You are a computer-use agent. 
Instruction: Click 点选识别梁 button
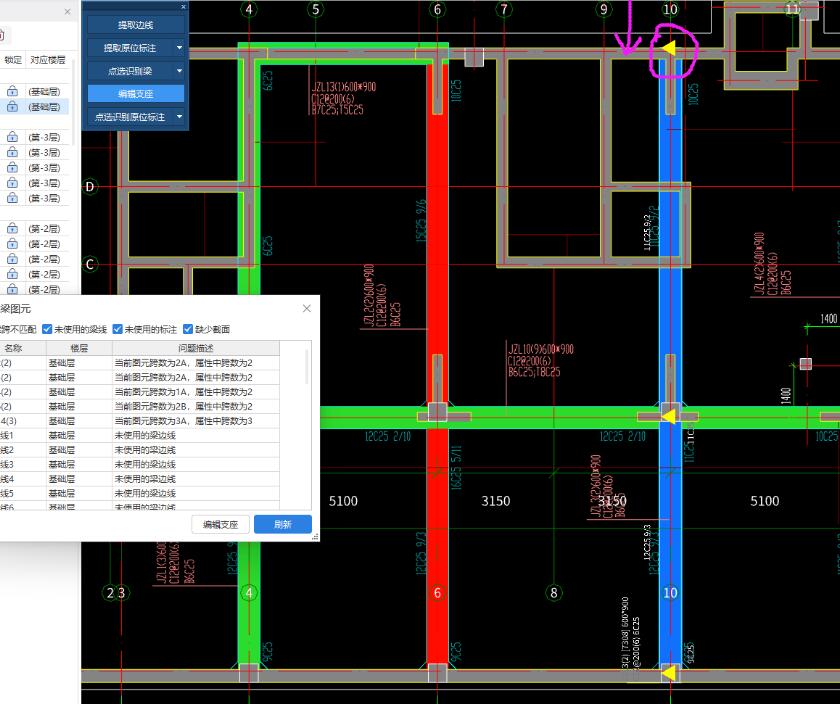(130, 71)
